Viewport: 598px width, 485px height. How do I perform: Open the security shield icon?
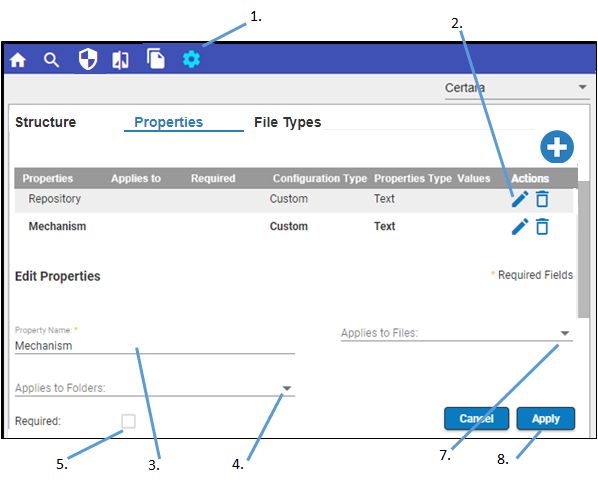coord(88,59)
